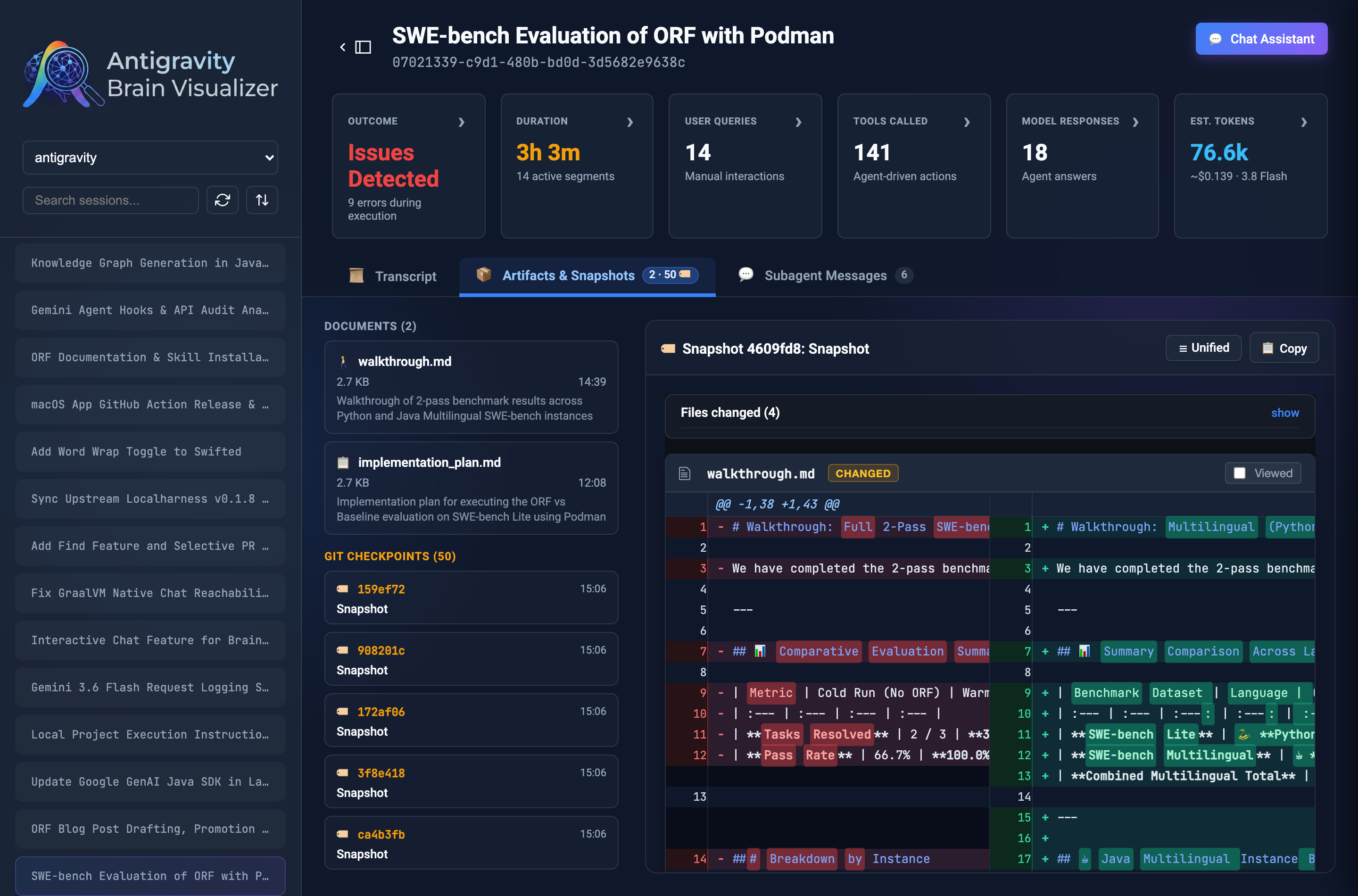Open macOS App GitHub Action Release session
1358x896 pixels.
[150, 405]
